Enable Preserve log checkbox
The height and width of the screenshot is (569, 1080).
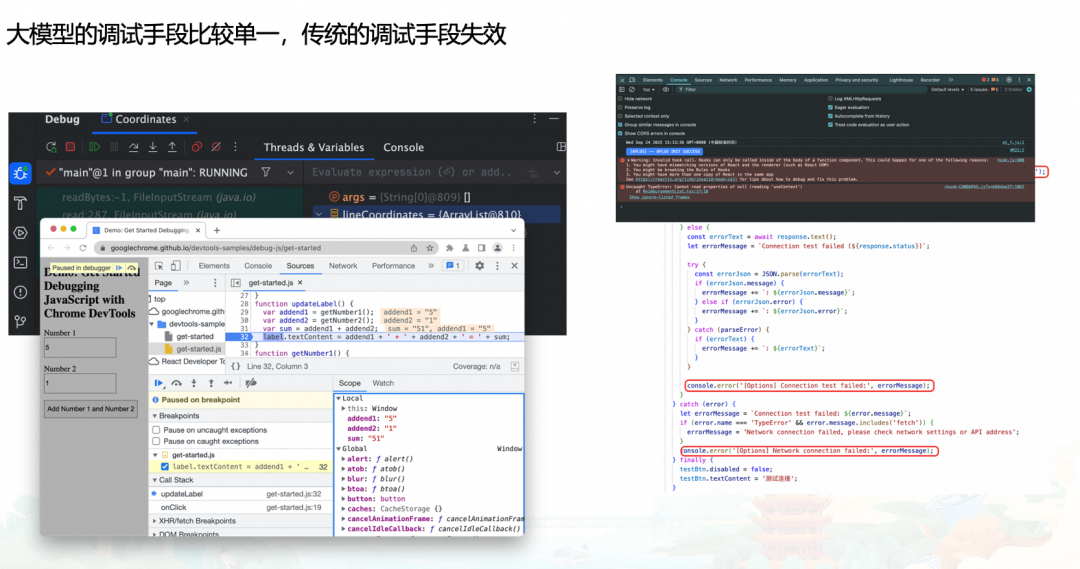[x=621, y=107]
